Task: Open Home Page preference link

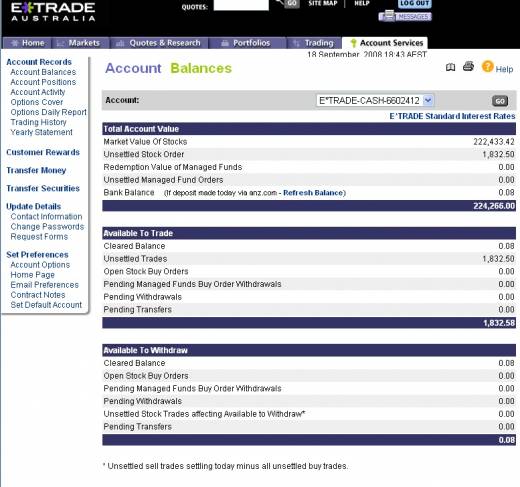Action: coord(33,275)
